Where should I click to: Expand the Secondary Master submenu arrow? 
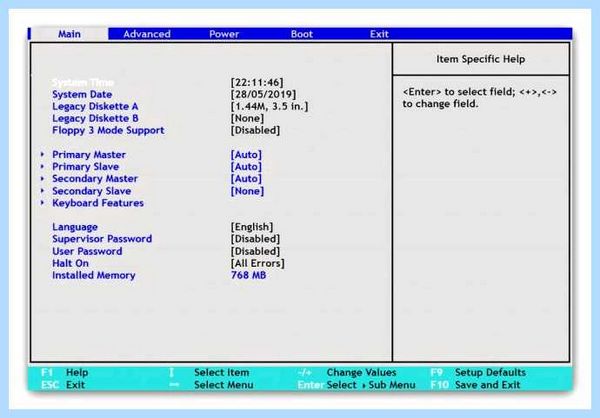point(42,178)
